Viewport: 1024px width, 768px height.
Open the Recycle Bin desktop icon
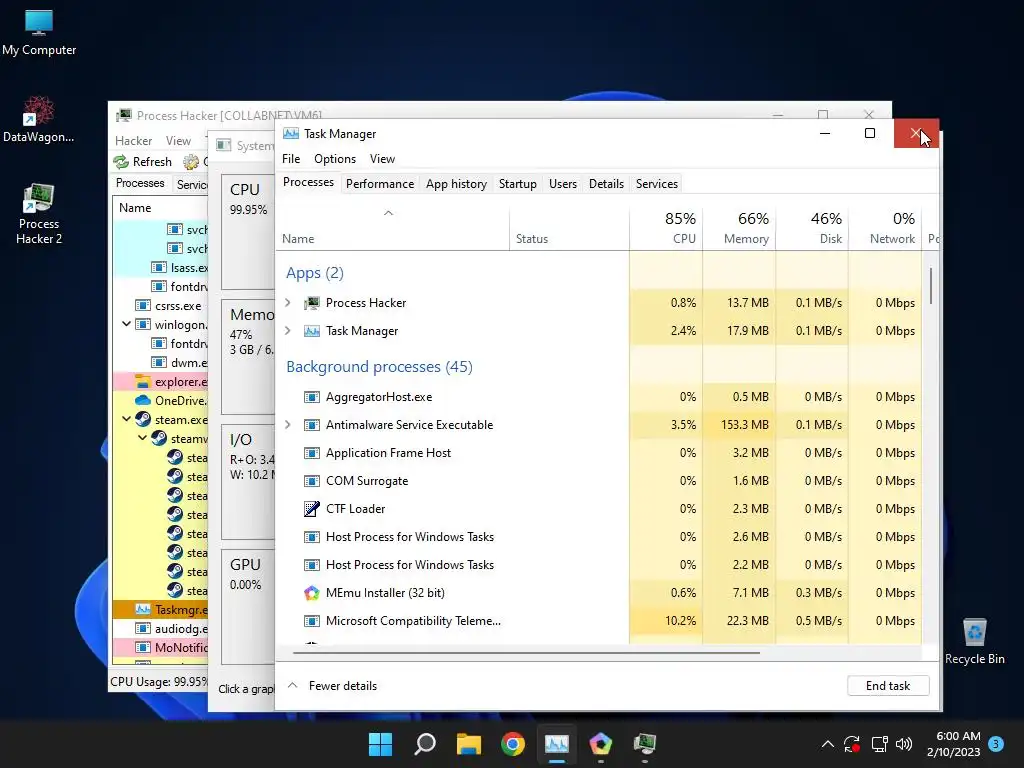click(974, 641)
